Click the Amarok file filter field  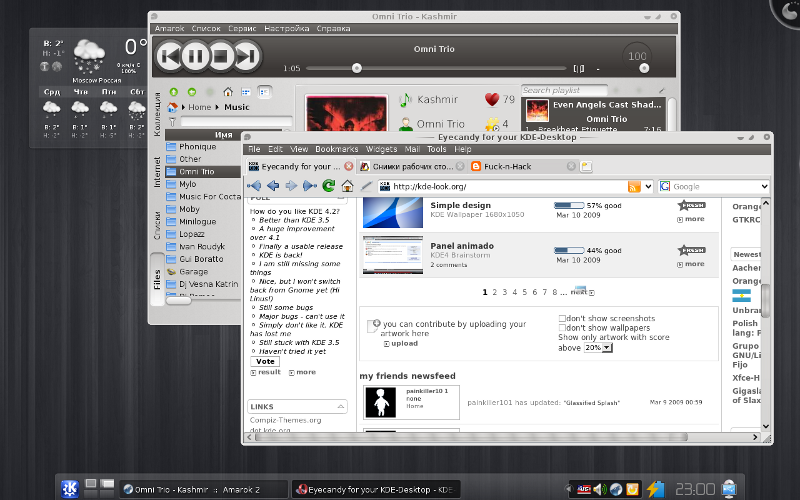point(236,121)
